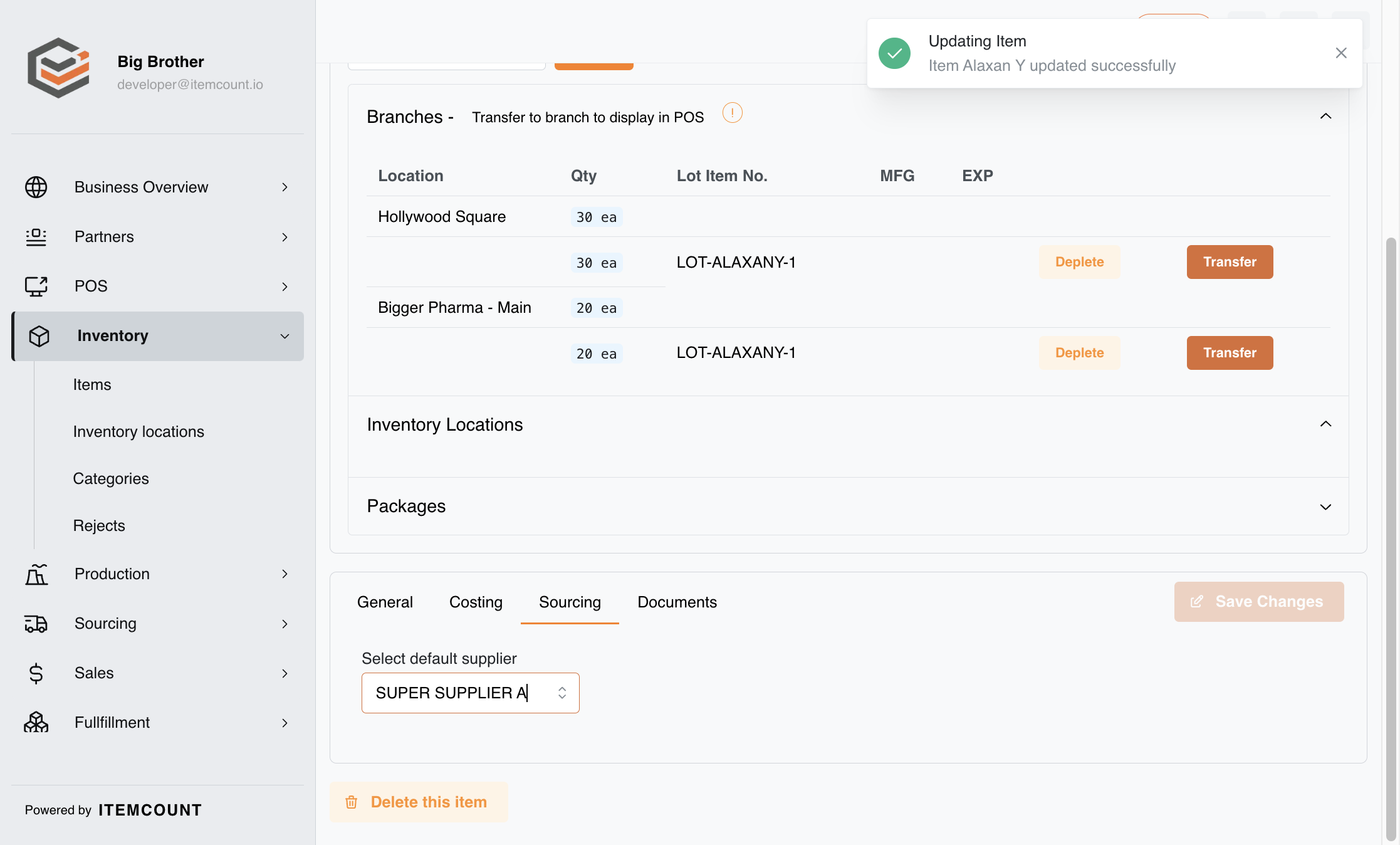Viewport: 1400px width, 845px height.
Task: Open Items under Inventory
Action: 92,385
